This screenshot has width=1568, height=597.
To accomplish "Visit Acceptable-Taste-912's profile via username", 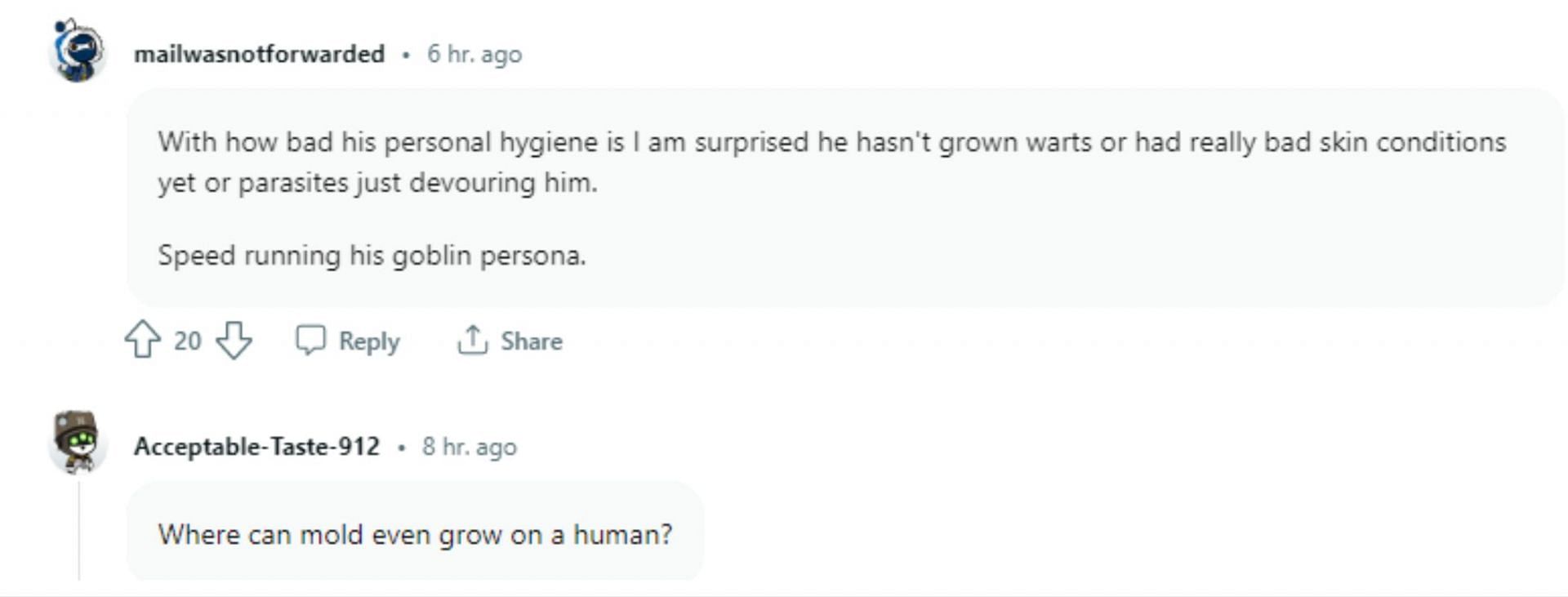I will click(256, 447).
